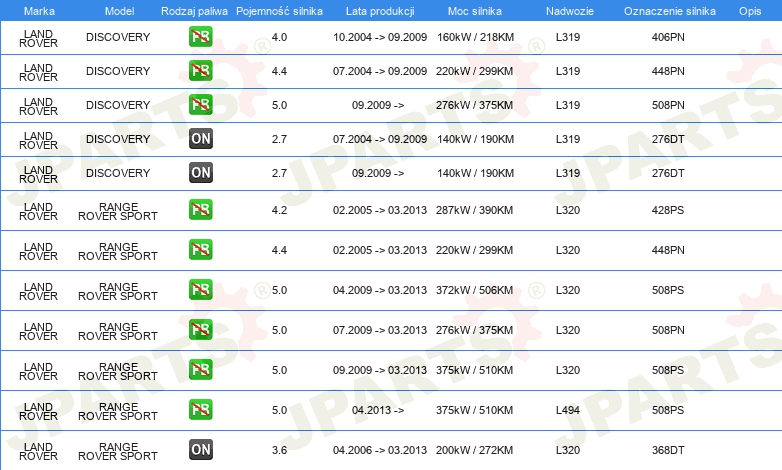Click the petrol fuel icon for Discovery 4.0

pyautogui.click(x=200, y=37)
